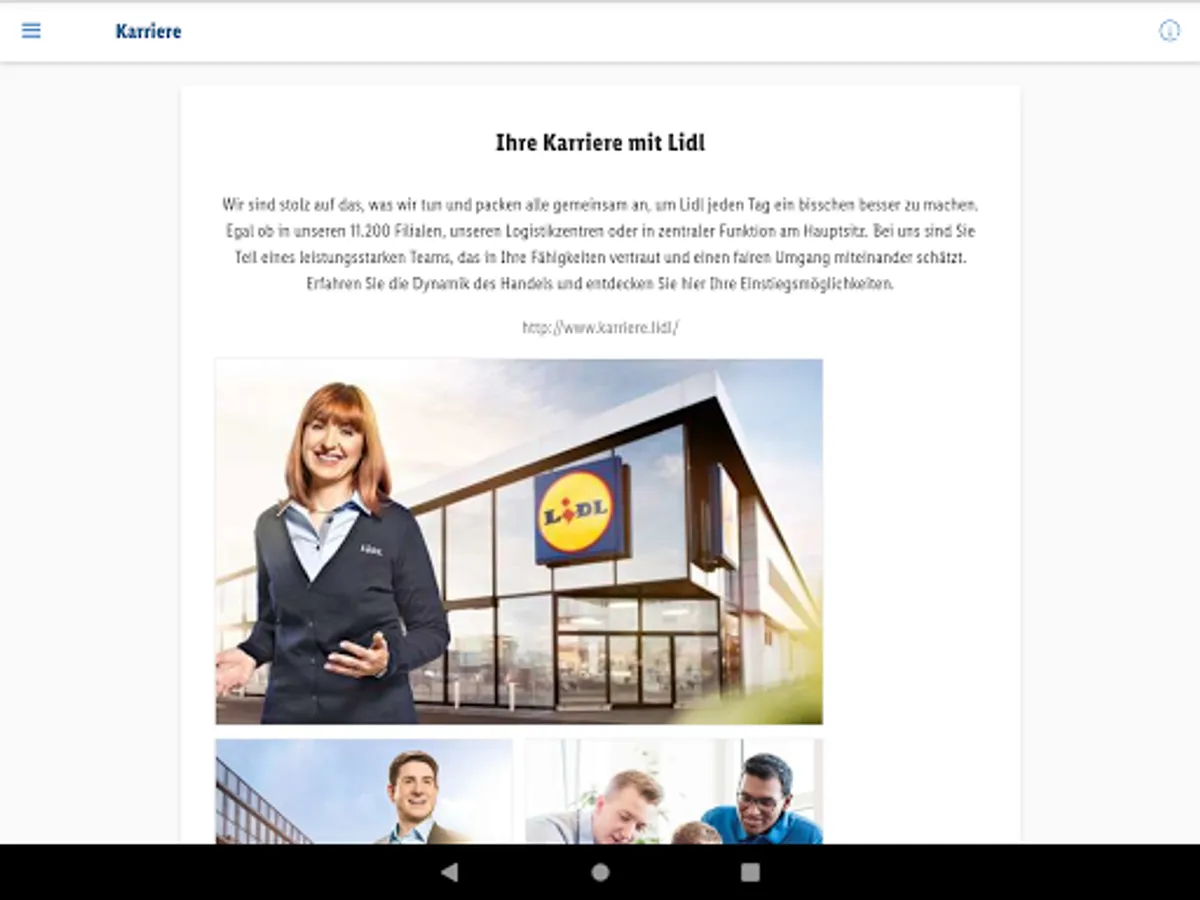This screenshot has height=900, width=1200.
Task: Tap the info icon in header
Action: coord(1169,31)
